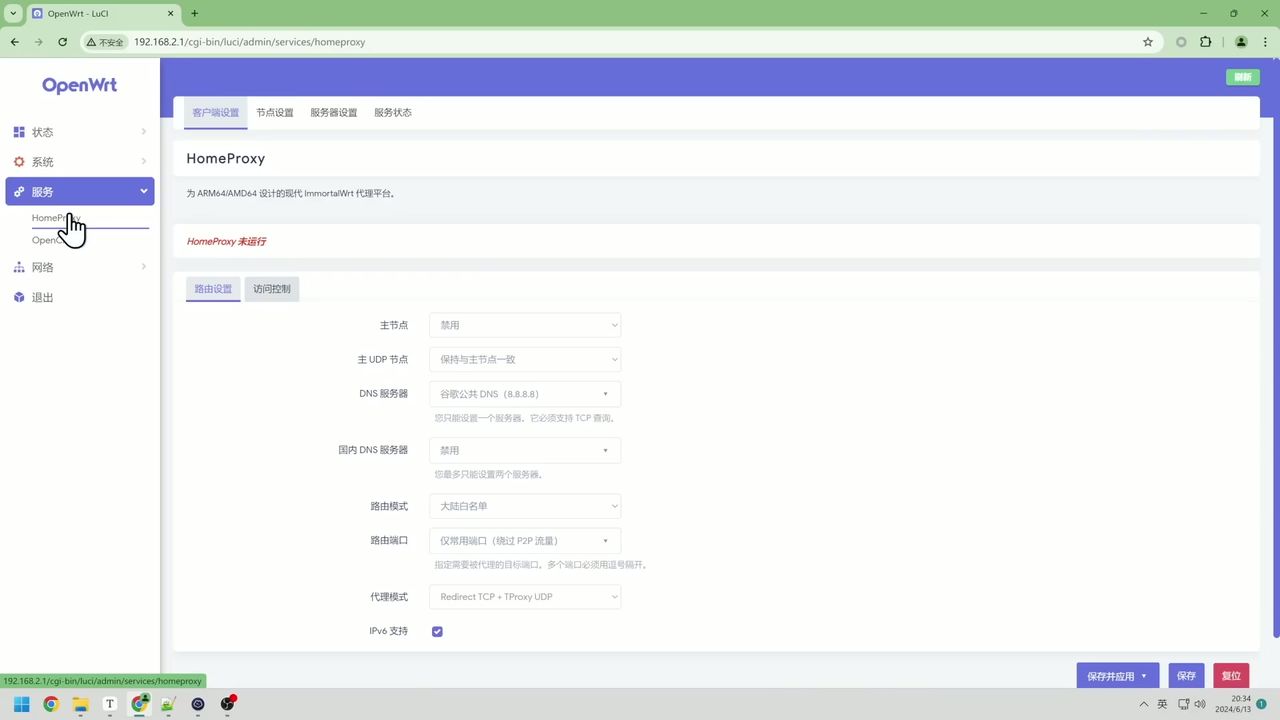Select the 服务 wrench icon in sidebar

point(18,191)
